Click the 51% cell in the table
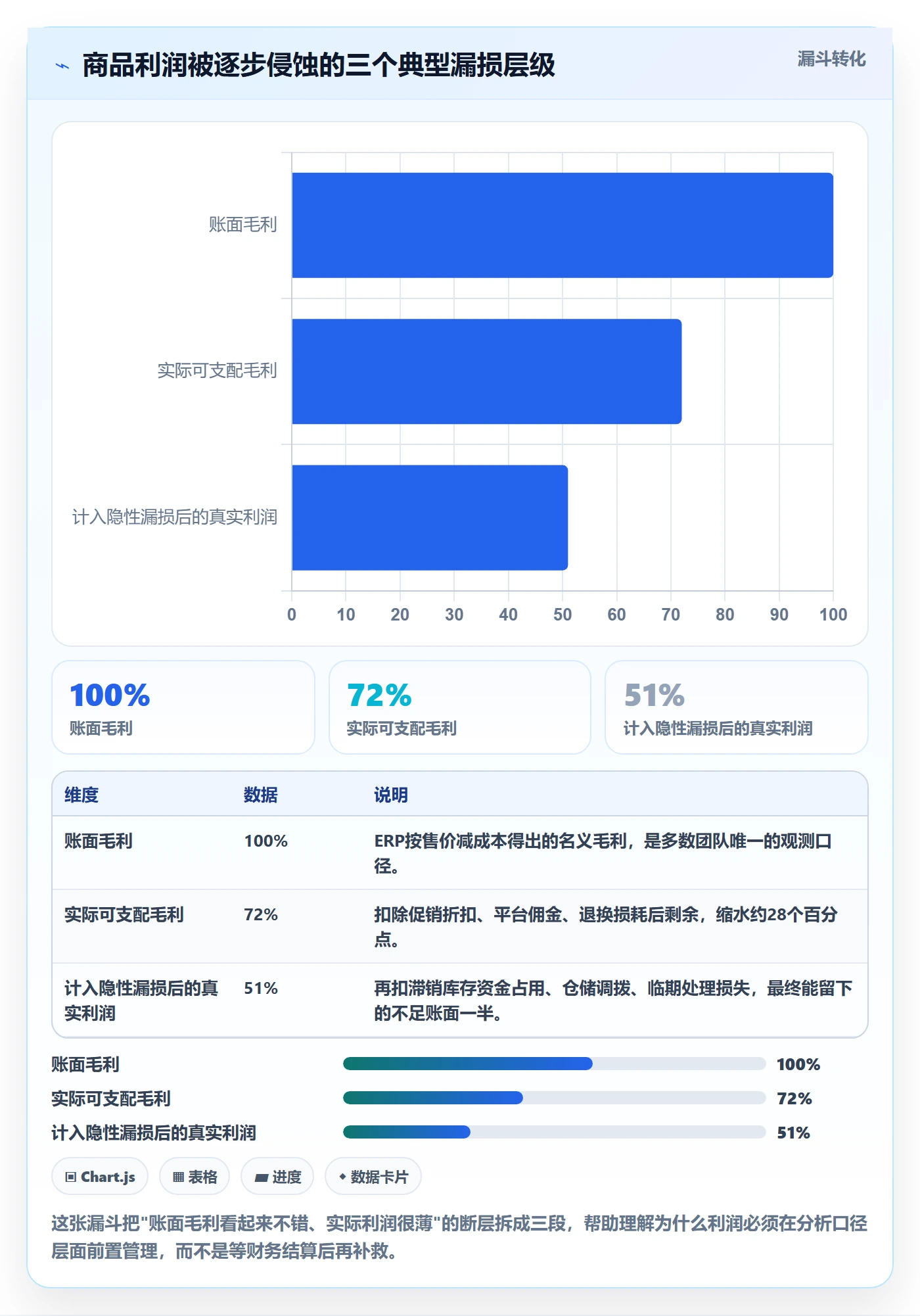The width and height of the screenshot is (920, 1316). (261, 988)
